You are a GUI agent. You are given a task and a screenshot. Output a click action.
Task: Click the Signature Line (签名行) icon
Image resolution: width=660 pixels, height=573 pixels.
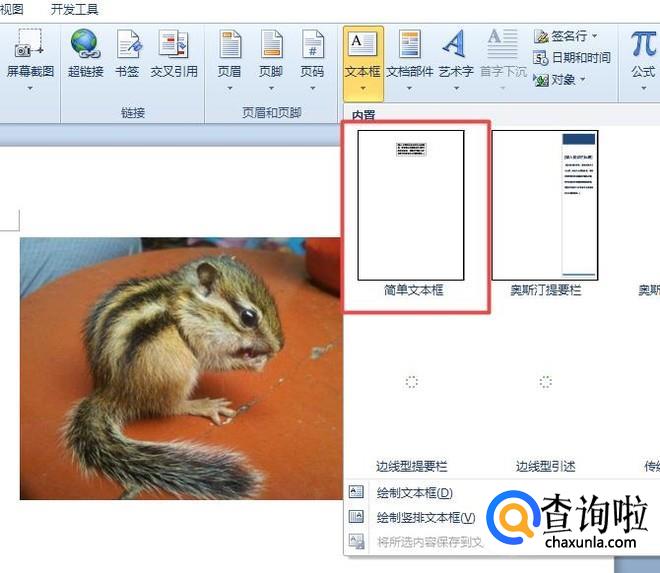(540, 37)
